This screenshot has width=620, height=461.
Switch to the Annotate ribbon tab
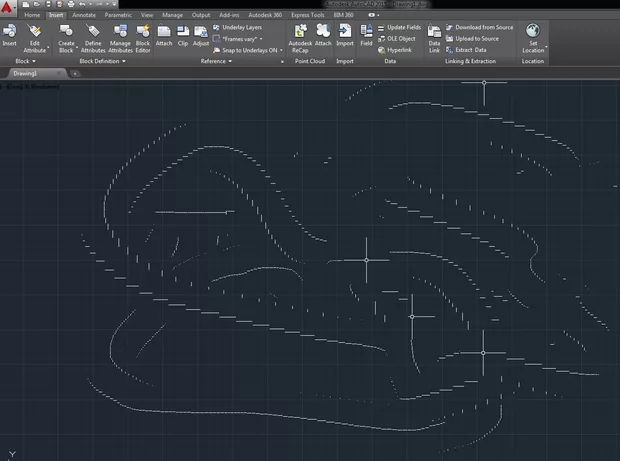coord(84,16)
